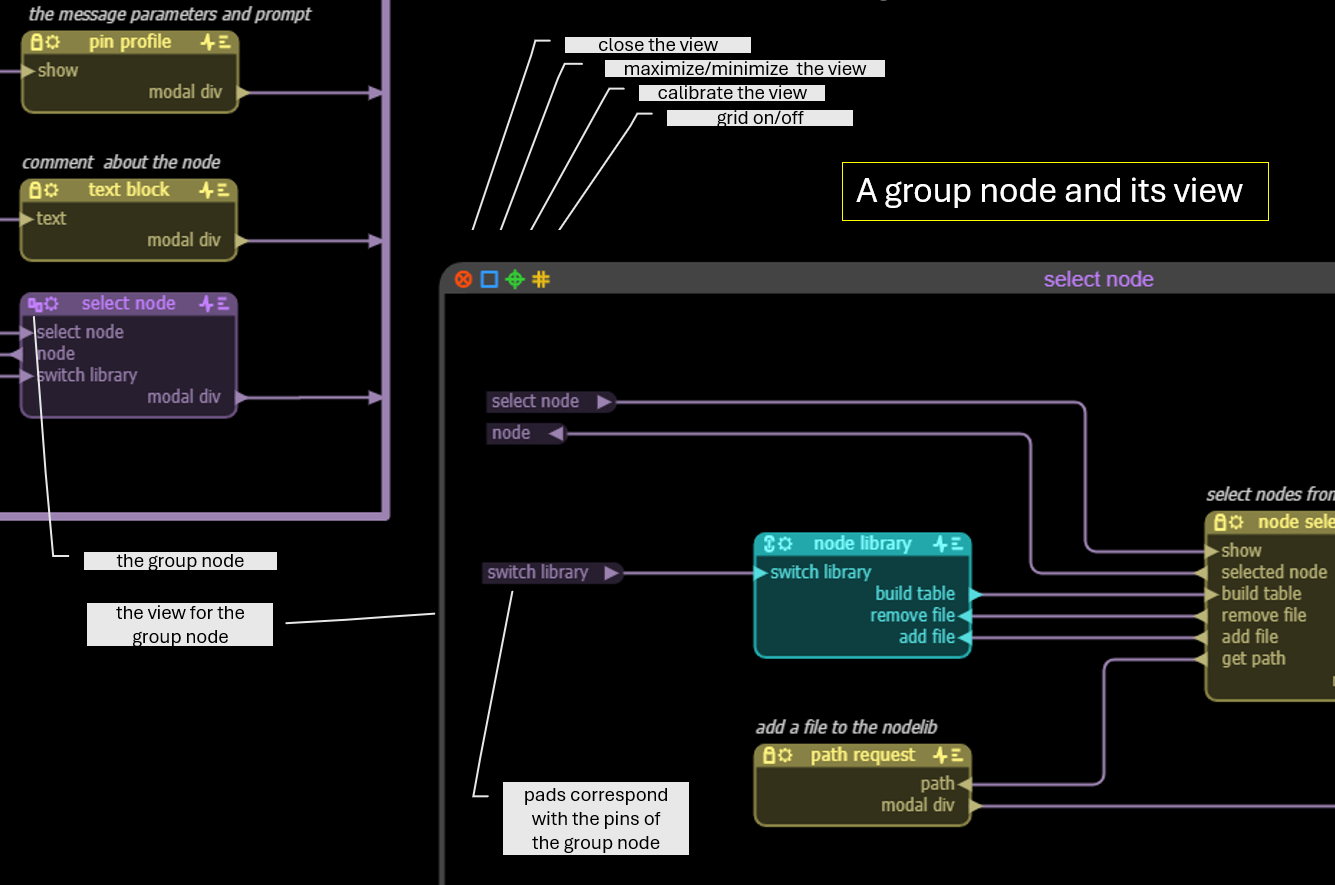Click the get path pin on node selector
This screenshot has height=885, width=1335.
tap(1200, 659)
